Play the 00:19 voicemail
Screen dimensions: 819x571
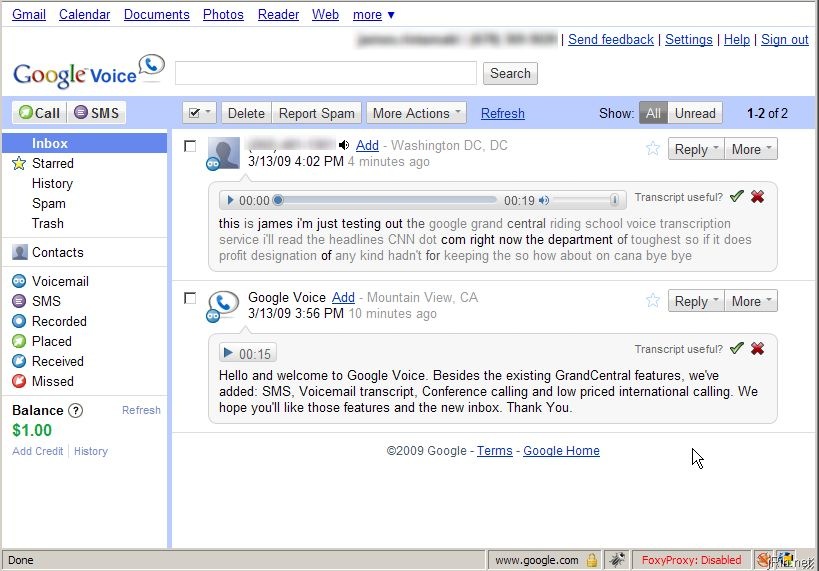(x=230, y=200)
